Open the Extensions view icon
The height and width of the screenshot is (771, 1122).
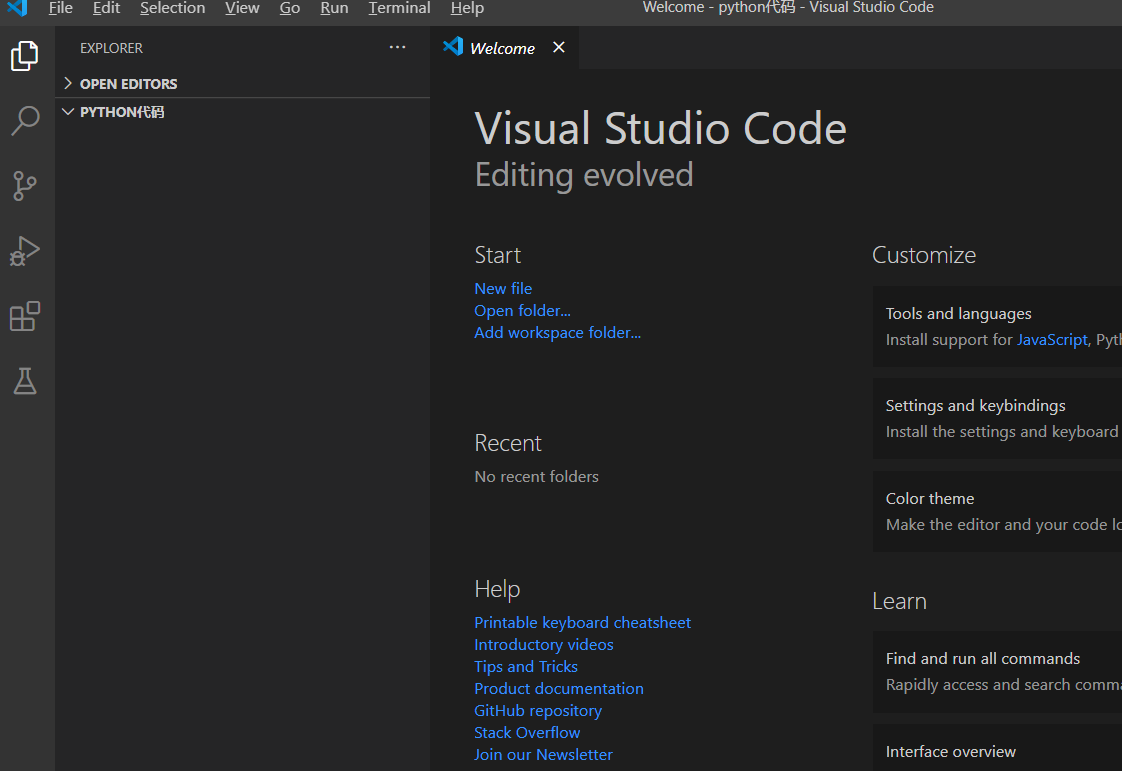tap(25, 317)
